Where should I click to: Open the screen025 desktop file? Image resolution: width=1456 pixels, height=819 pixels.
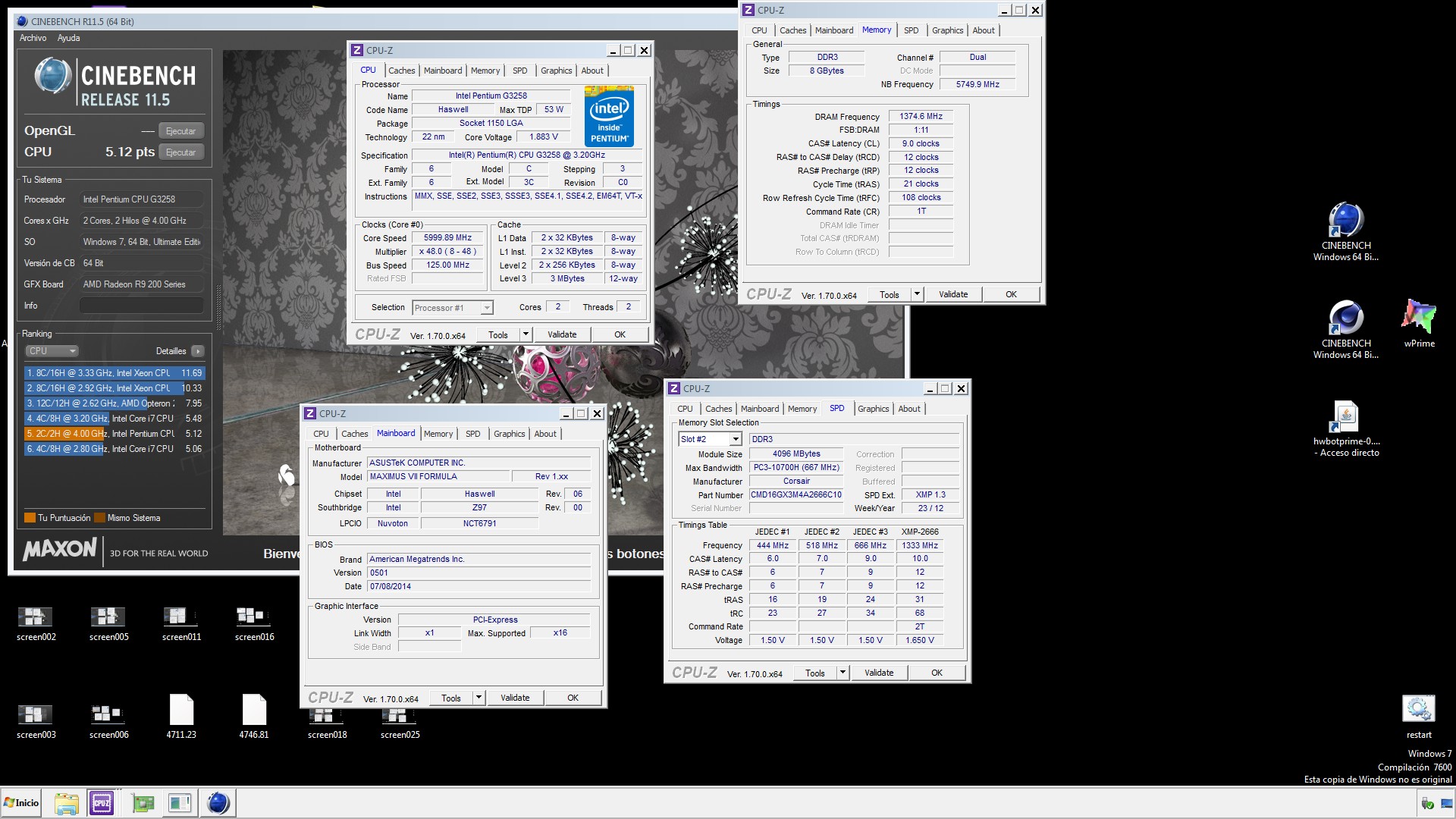click(400, 724)
